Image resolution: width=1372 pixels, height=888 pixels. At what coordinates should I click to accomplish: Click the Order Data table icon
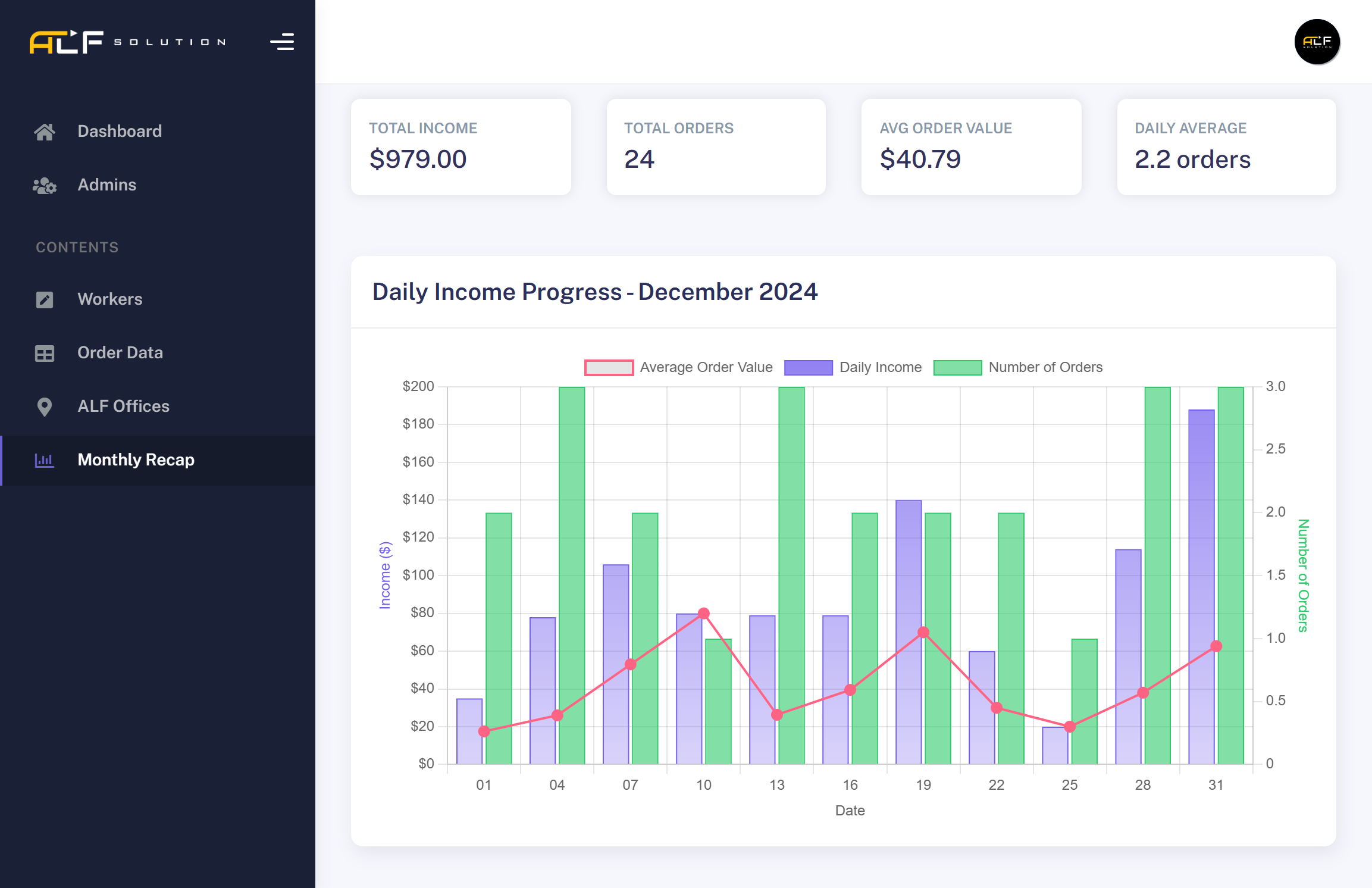click(45, 354)
